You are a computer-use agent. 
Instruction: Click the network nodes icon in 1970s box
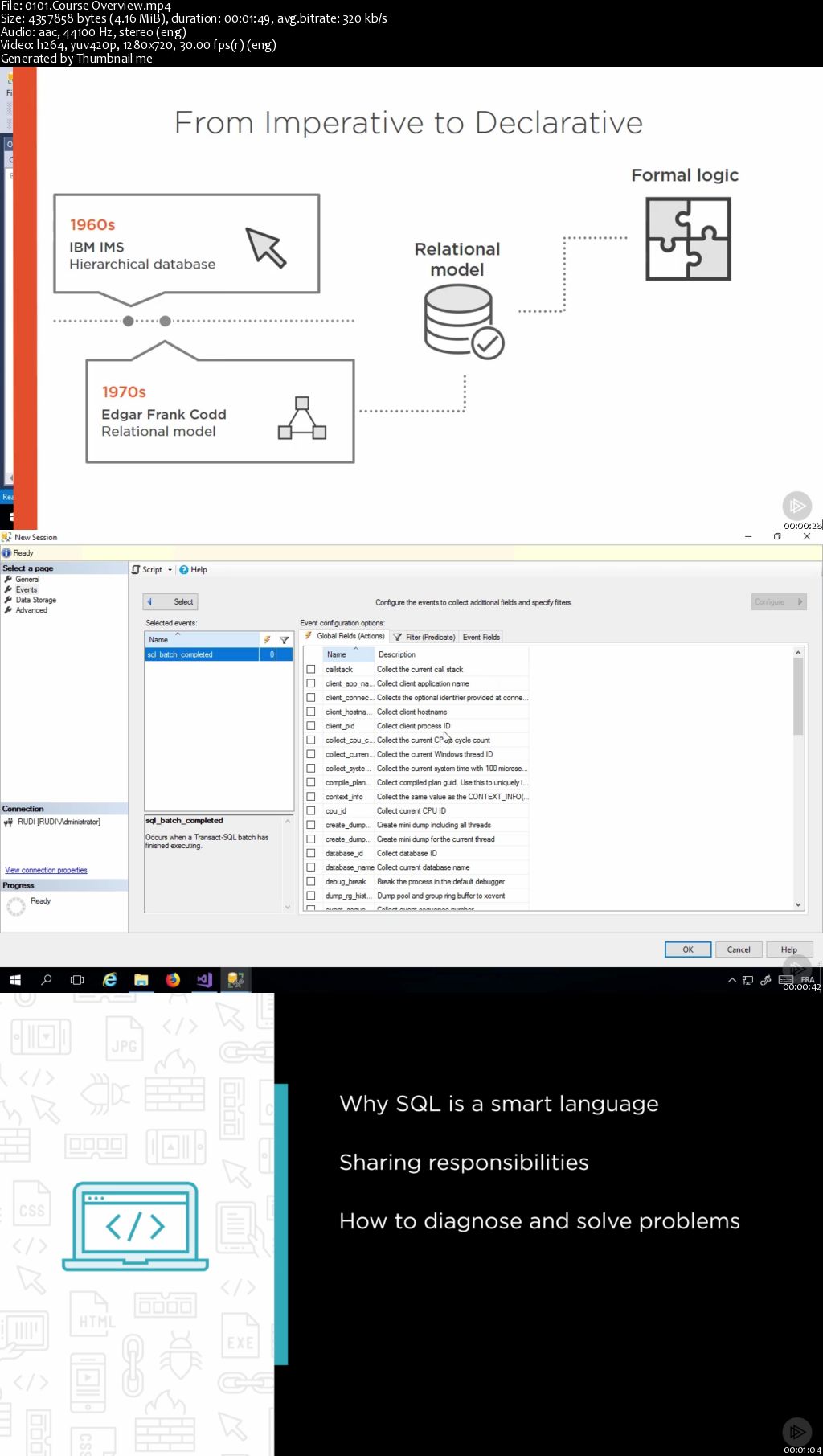(x=302, y=418)
